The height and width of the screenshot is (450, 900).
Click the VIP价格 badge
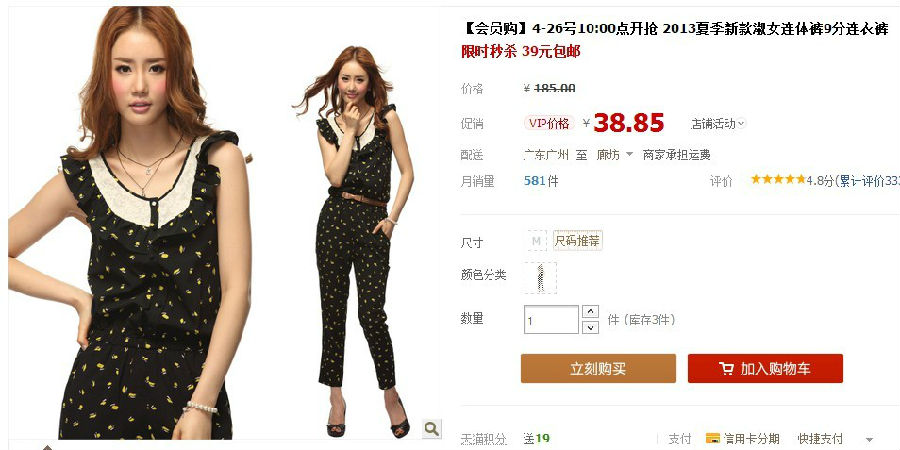pos(549,123)
